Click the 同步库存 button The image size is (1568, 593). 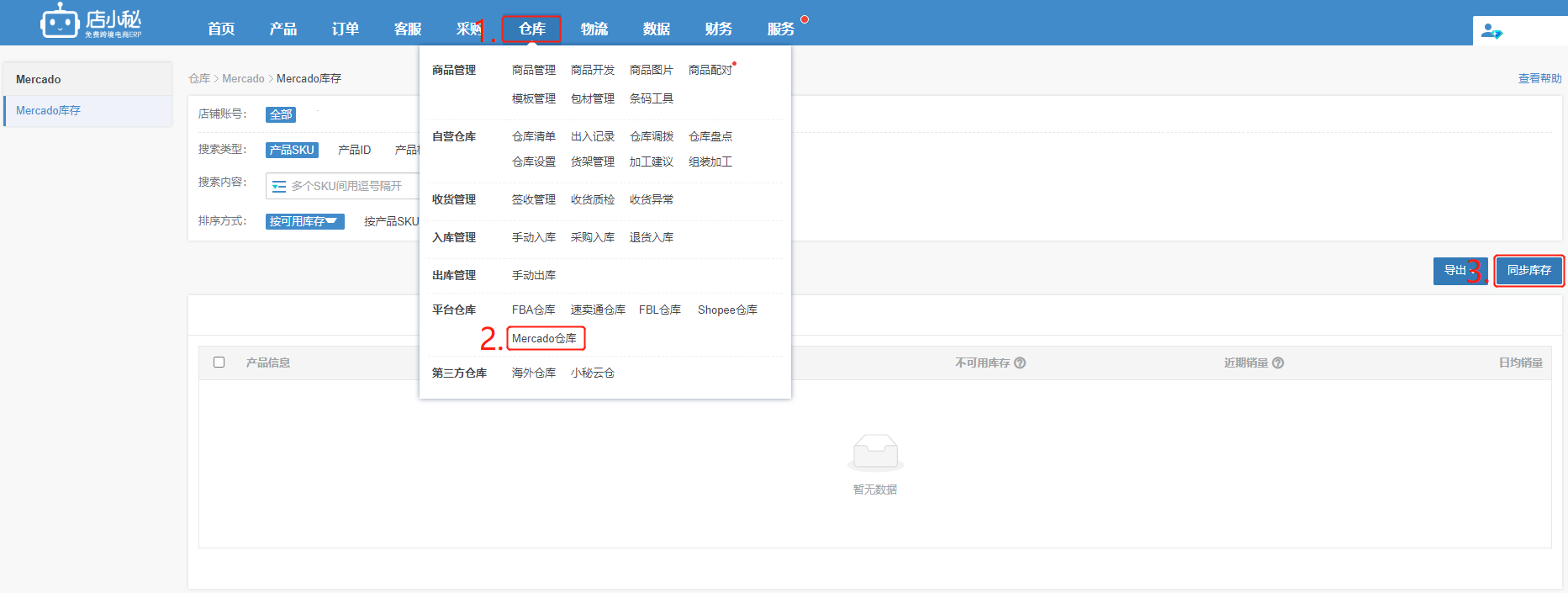coord(1529,271)
